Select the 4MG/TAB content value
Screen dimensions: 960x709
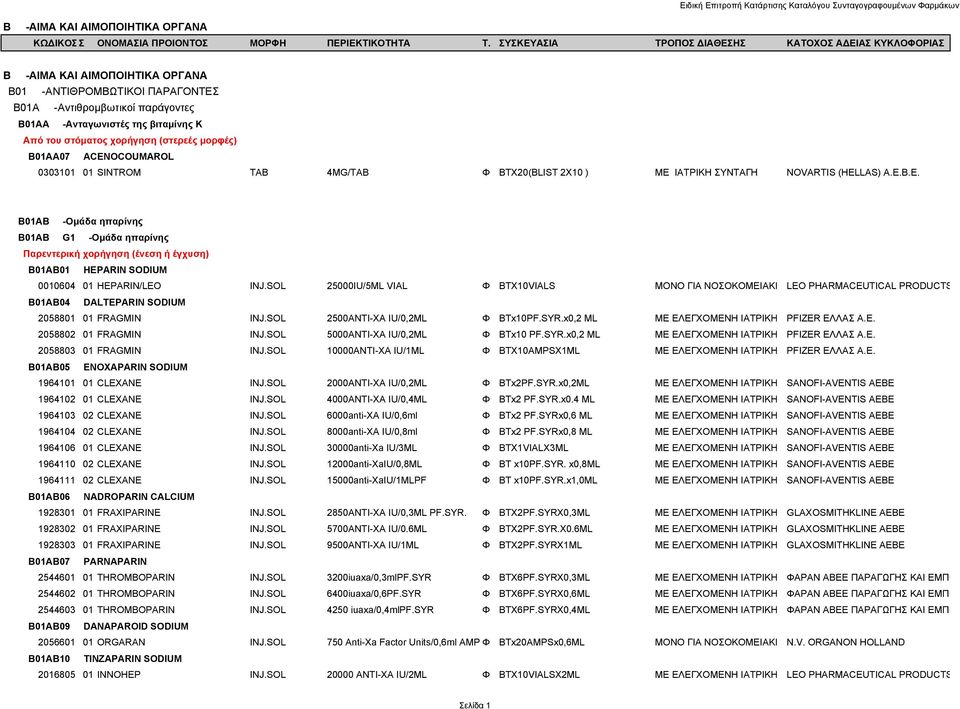(348, 173)
